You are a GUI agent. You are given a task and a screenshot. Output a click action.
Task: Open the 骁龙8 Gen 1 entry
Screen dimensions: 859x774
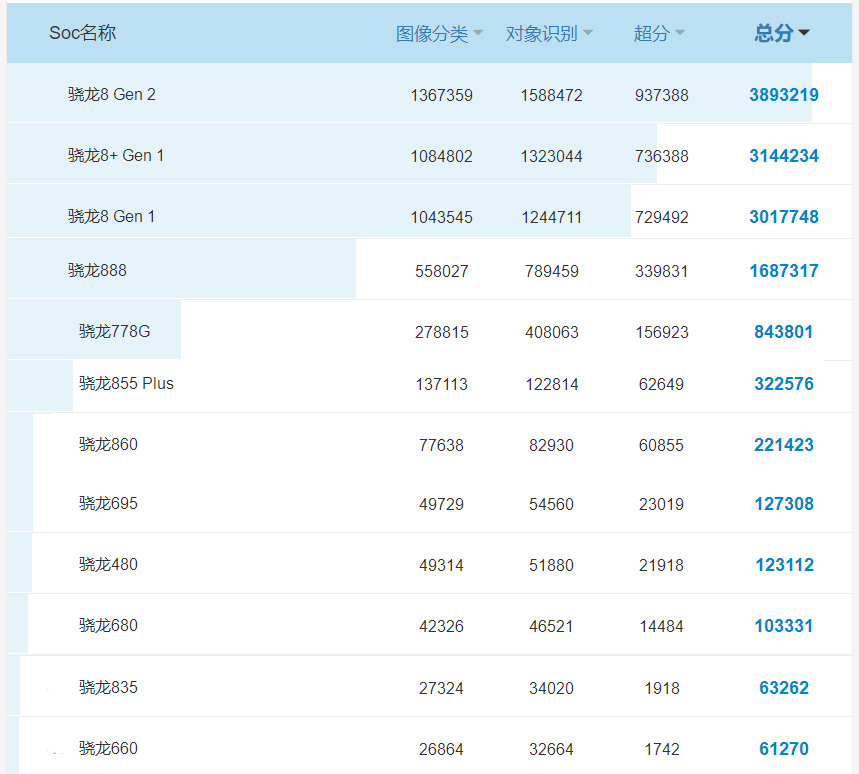tap(112, 217)
